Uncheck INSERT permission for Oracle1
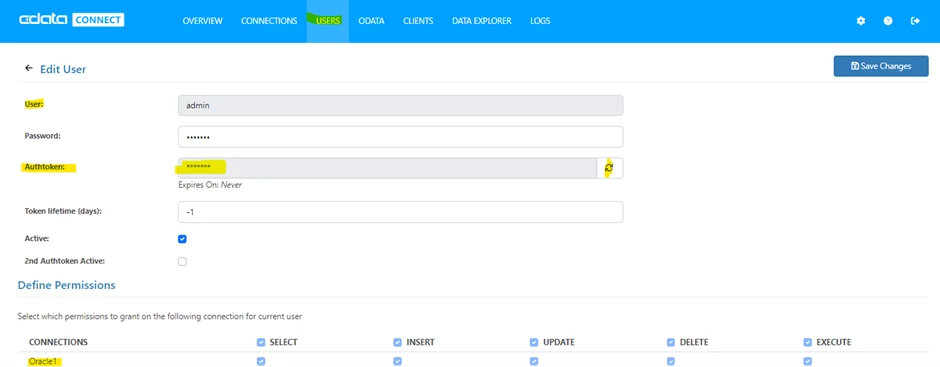 397,362
